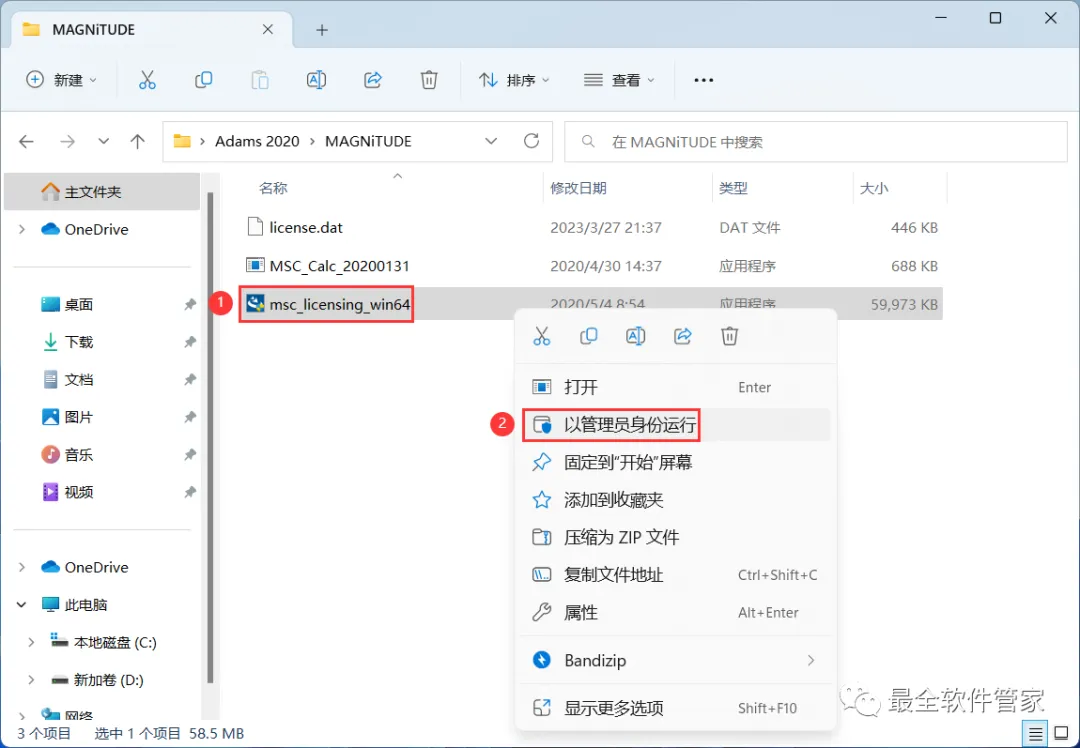Click the context menu Share icon
The image size is (1080, 748).
point(683,336)
